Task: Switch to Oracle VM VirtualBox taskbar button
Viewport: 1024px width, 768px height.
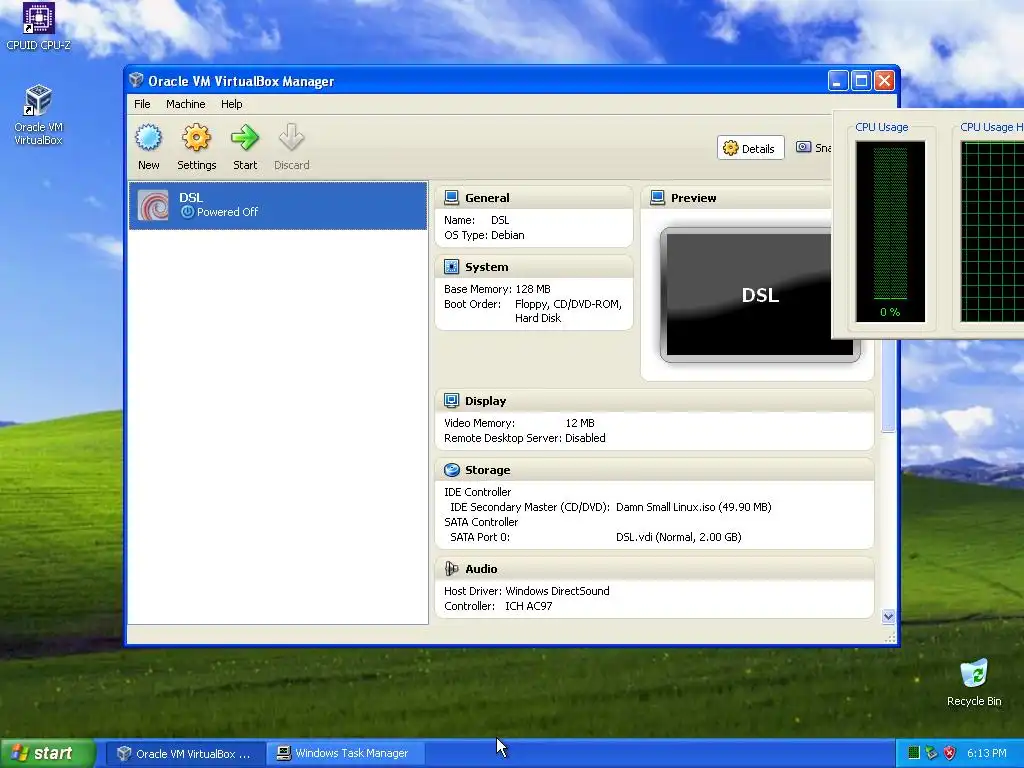Action: click(185, 754)
